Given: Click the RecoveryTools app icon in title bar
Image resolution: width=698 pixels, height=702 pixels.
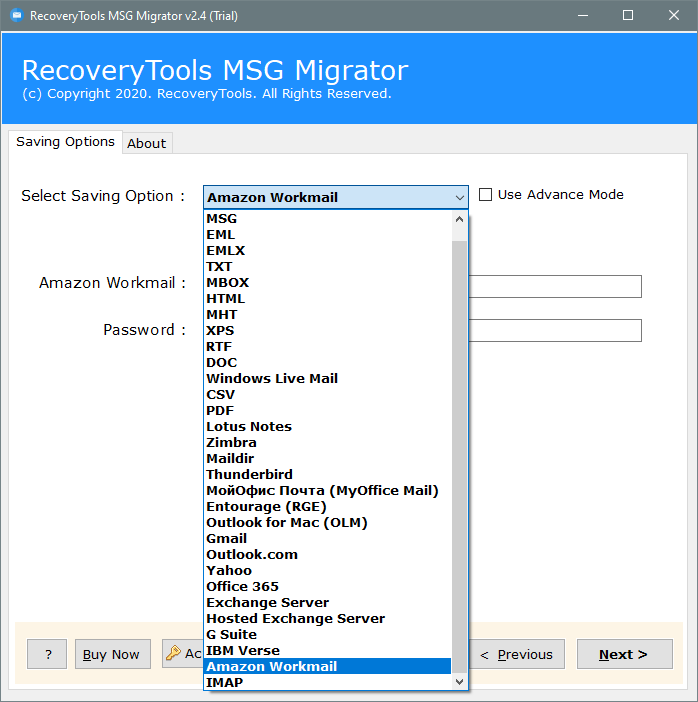Looking at the screenshot, I should pos(17,15).
